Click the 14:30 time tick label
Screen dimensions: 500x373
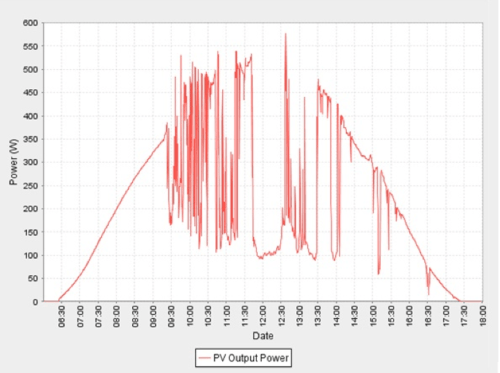click(355, 317)
